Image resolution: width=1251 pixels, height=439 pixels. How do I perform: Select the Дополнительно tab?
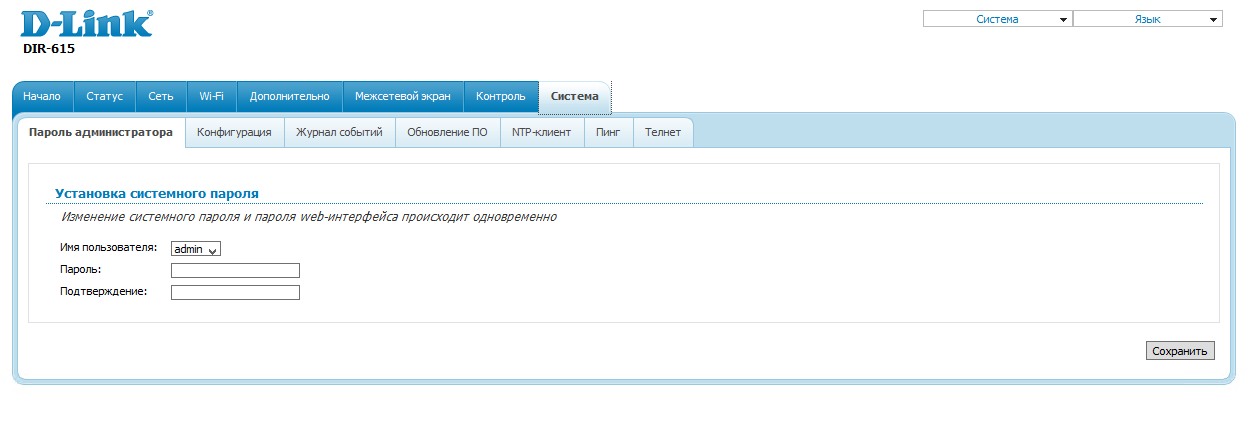[x=289, y=96]
